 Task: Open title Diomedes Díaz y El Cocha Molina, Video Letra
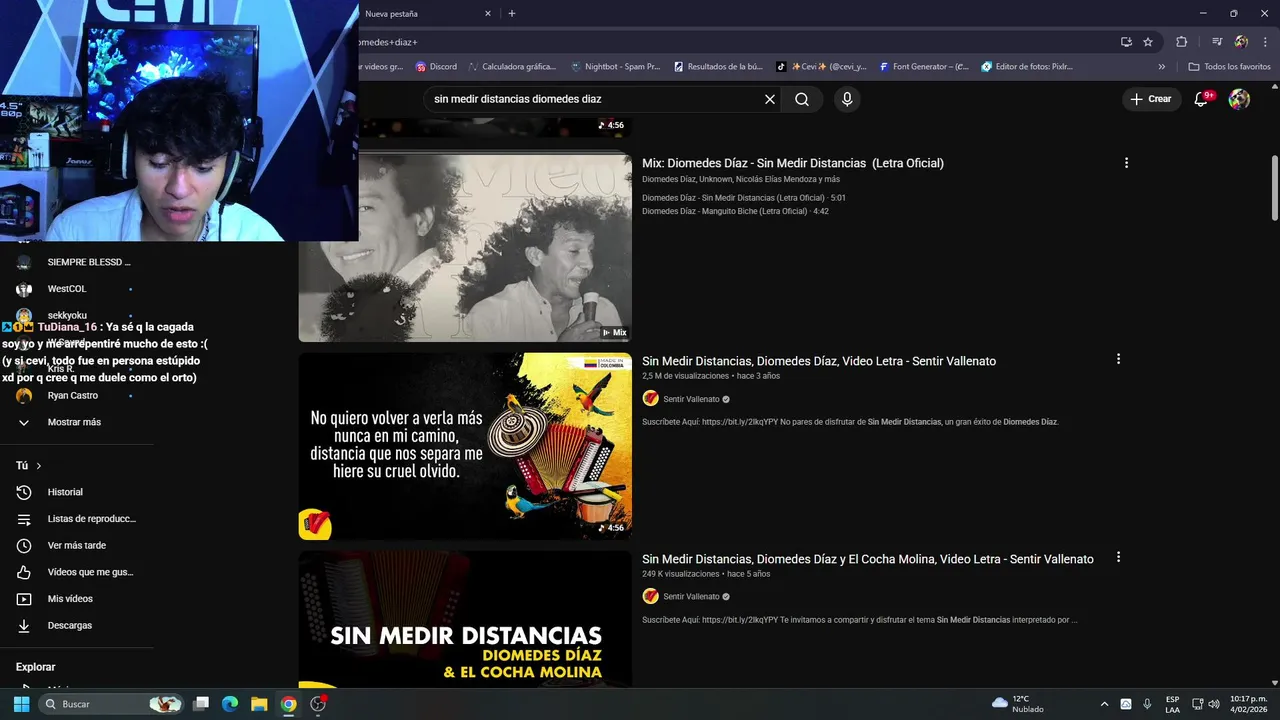click(868, 559)
